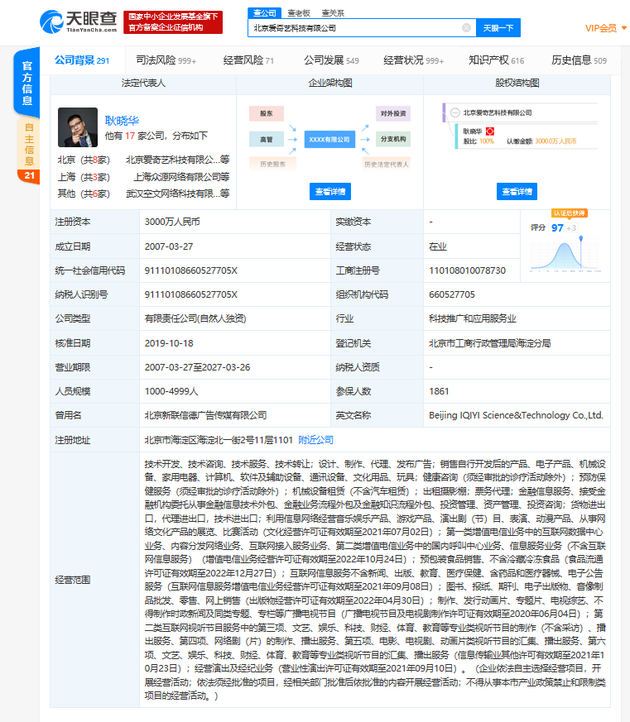
Task: Click the red icon beside 耿晓华 in the equity chart
Action: point(490,131)
